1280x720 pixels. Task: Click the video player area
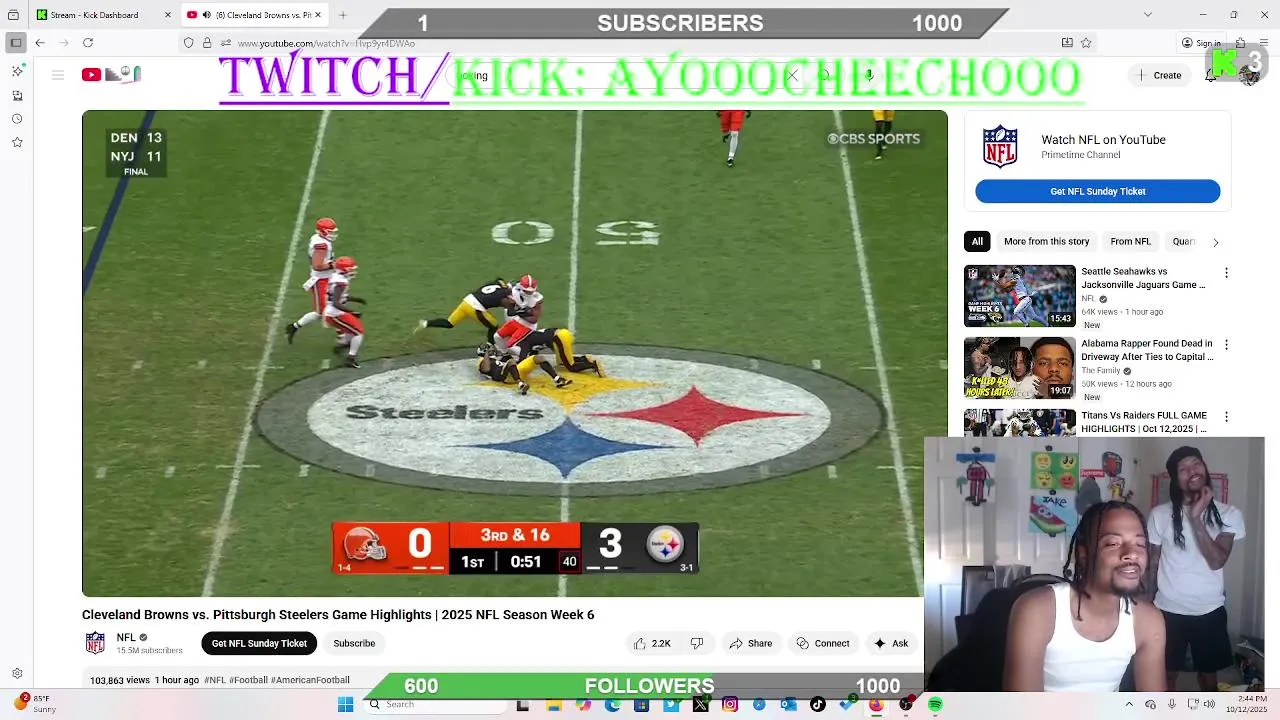(x=514, y=353)
